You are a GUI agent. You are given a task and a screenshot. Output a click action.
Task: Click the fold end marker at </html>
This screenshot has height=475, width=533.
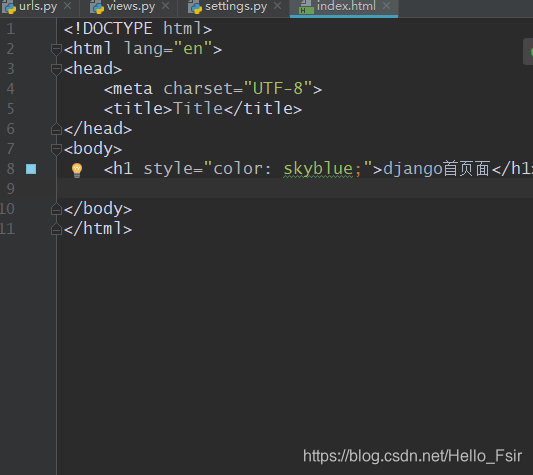pyautogui.click(x=56, y=229)
